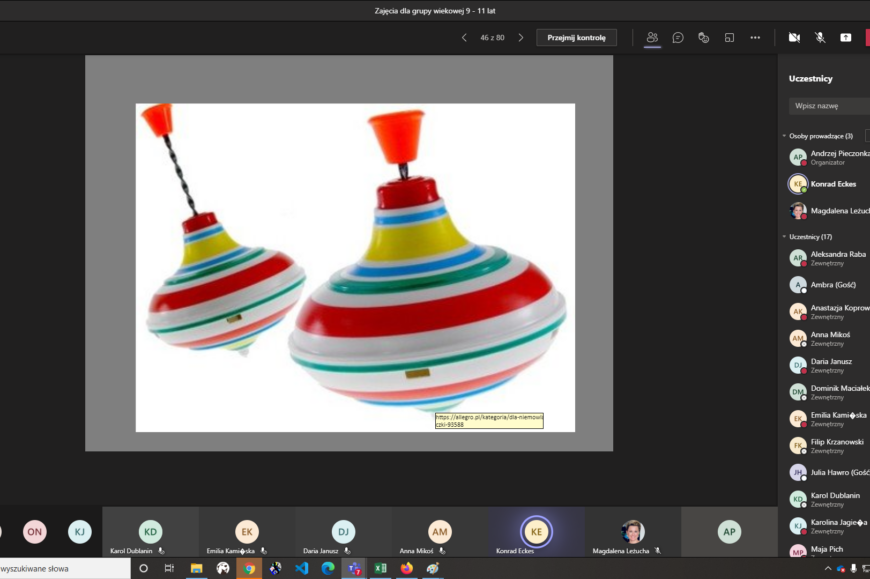Collapse the Uczestnicy (17) section

pyautogui.click(x=784, y=237)
